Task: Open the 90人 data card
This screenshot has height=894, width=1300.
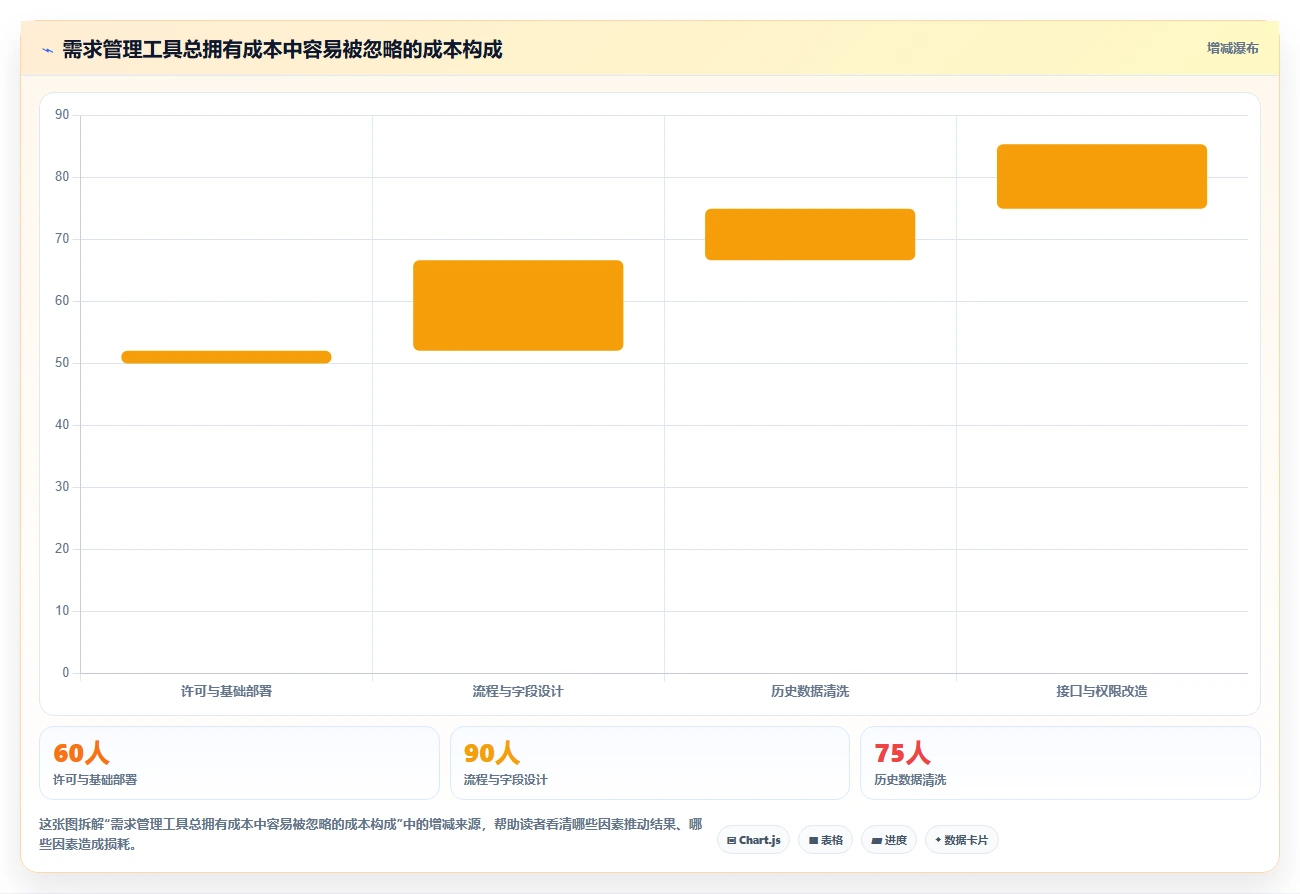Action: 650,763
